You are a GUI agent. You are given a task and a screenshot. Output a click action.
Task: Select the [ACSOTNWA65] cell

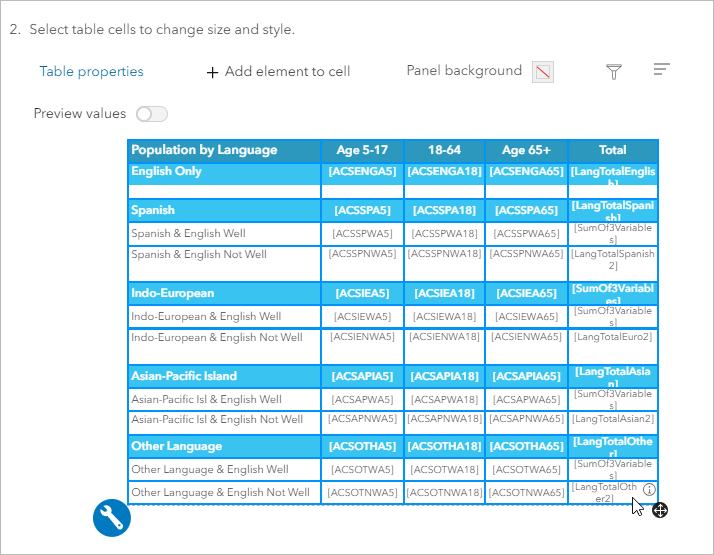pyautogui.click(x=526, y=493)
